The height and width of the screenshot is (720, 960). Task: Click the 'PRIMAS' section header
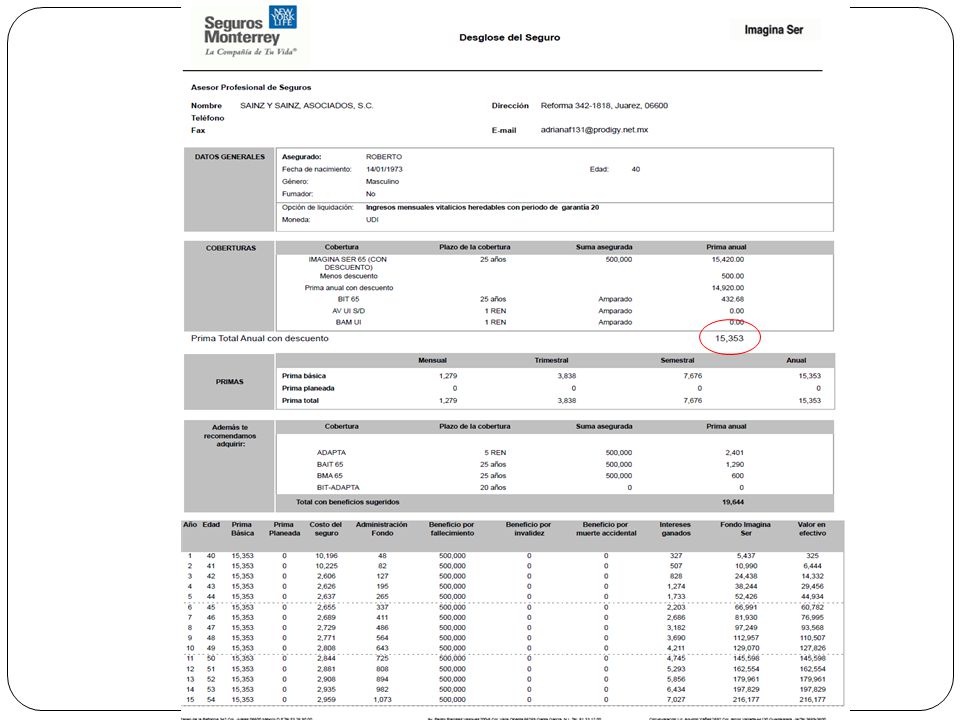pyautogui.click(x=230, y=381)
